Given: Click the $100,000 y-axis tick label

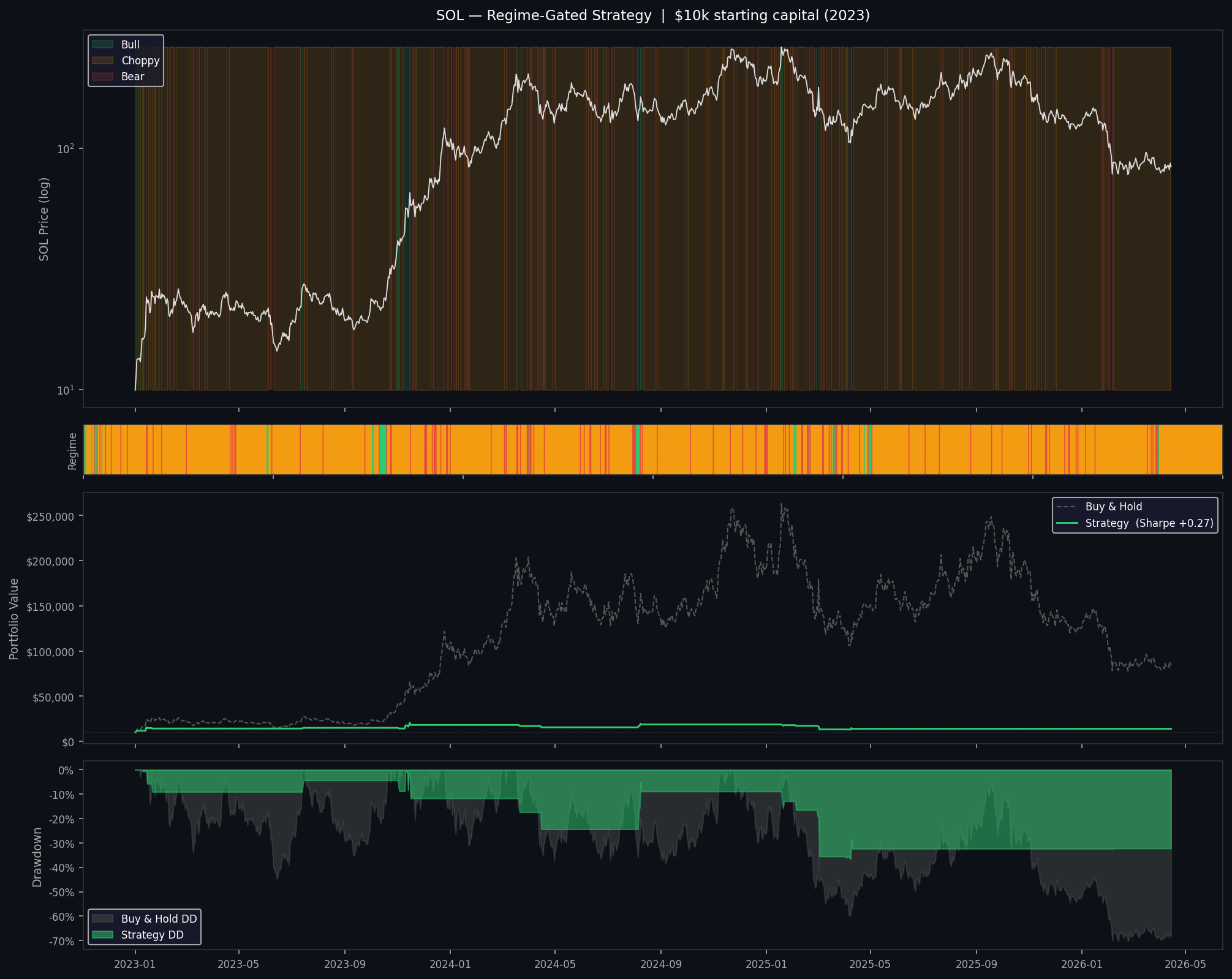Looking at the screenshot, I should click(x=50, y=652).
